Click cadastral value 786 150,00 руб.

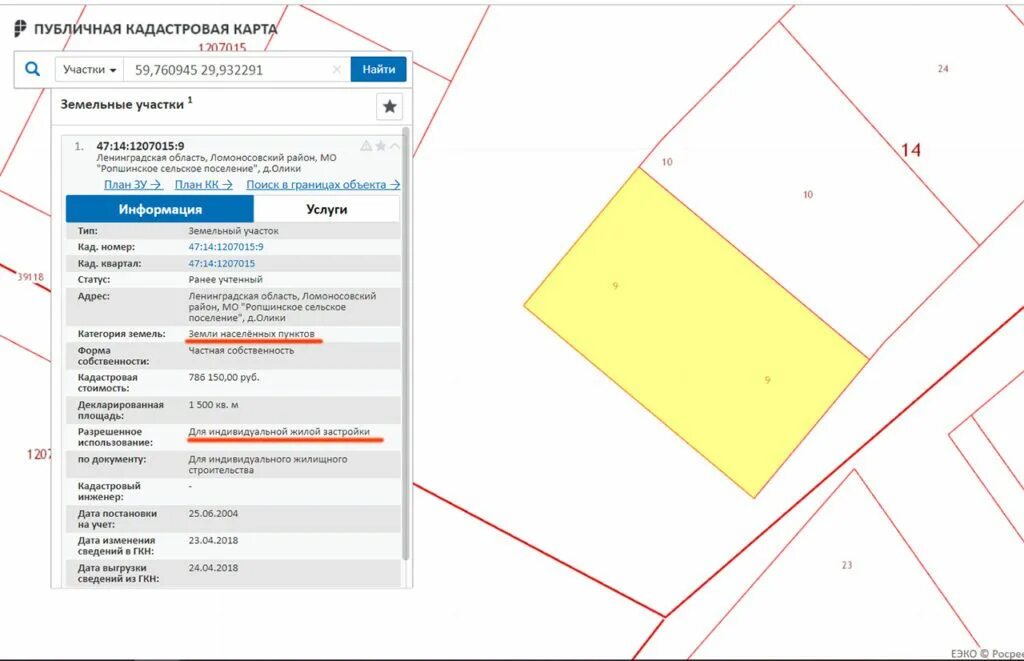coord(223,378)
